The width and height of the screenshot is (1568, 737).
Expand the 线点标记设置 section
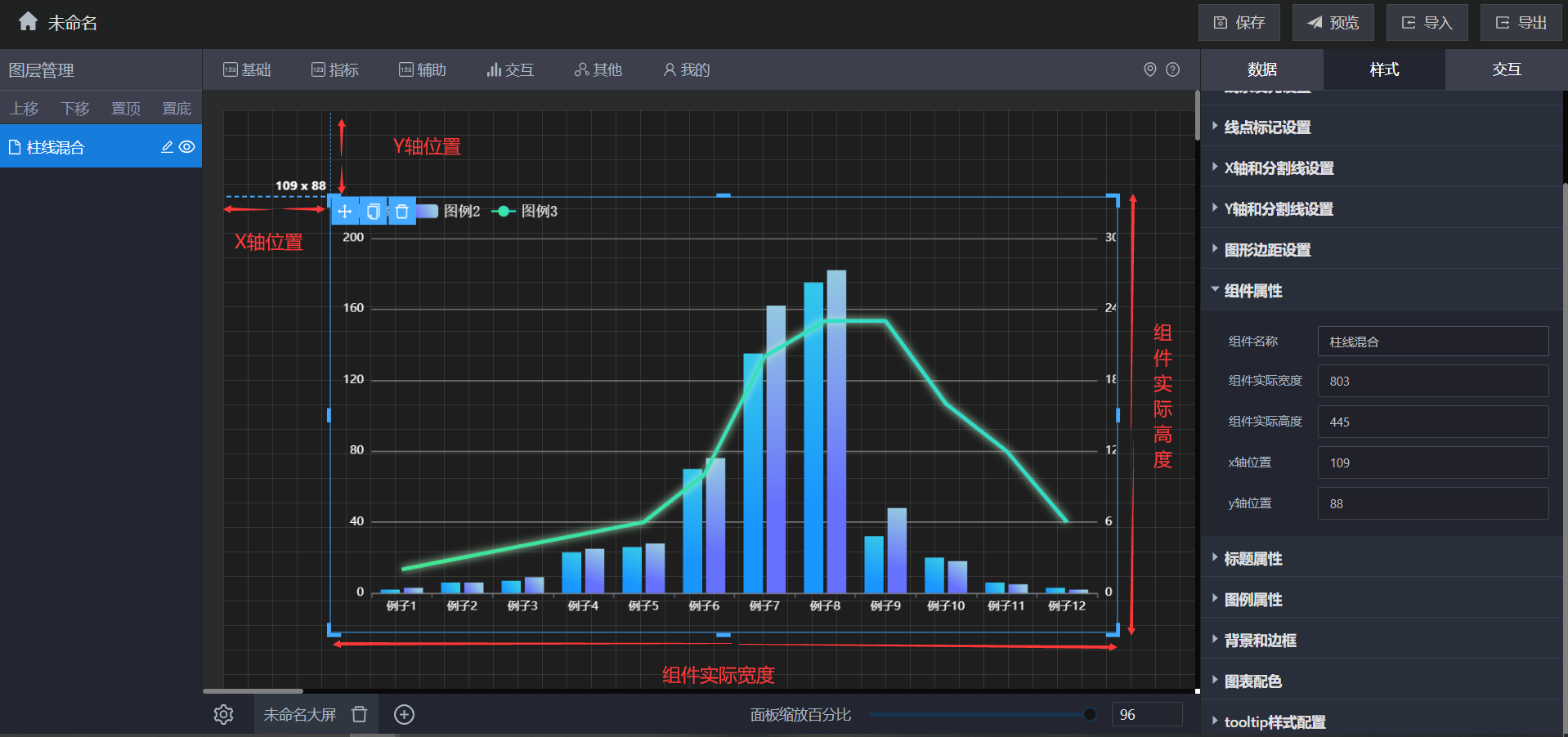coord(1267,127)
